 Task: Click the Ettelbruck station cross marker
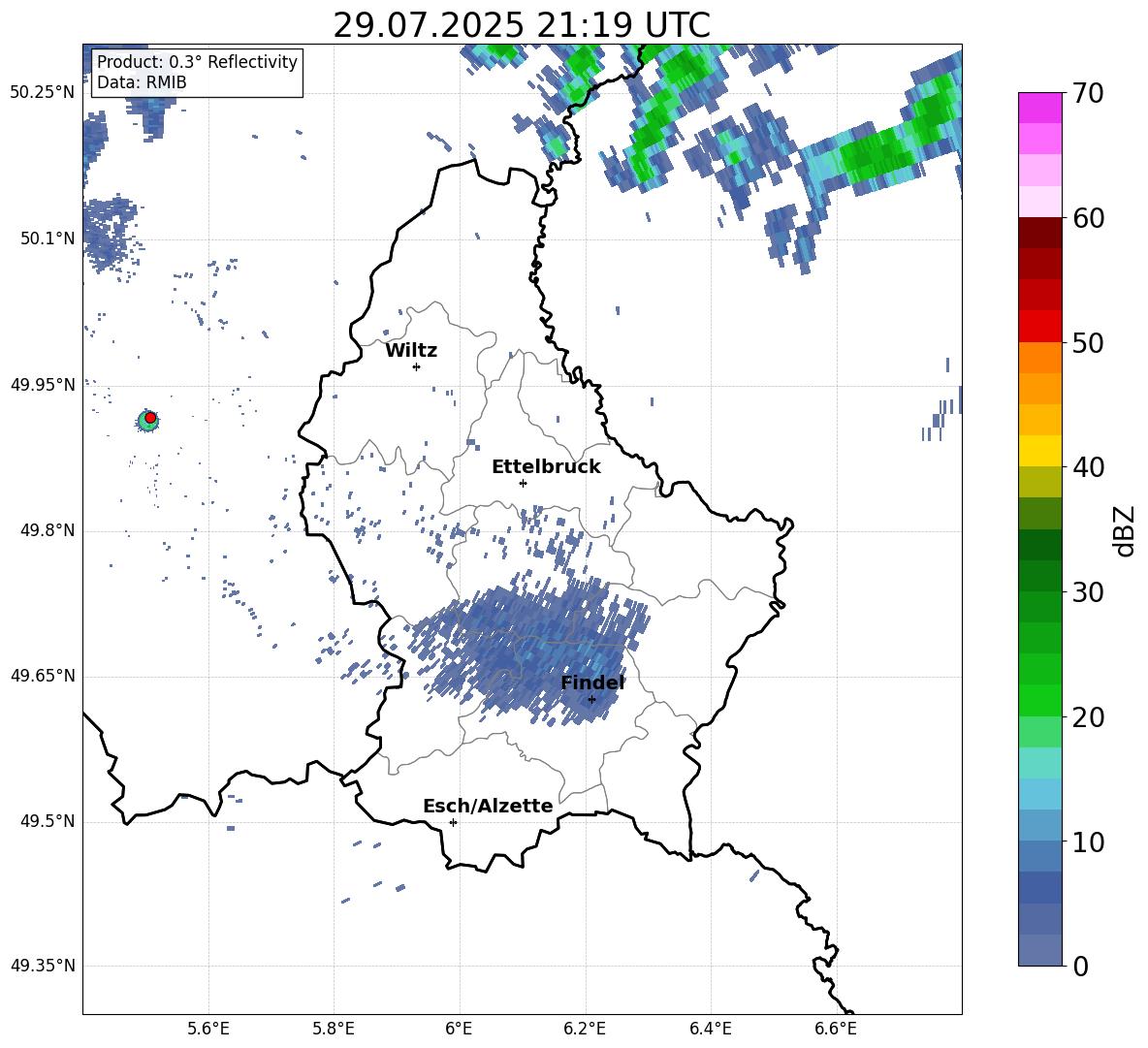point(523,483)
